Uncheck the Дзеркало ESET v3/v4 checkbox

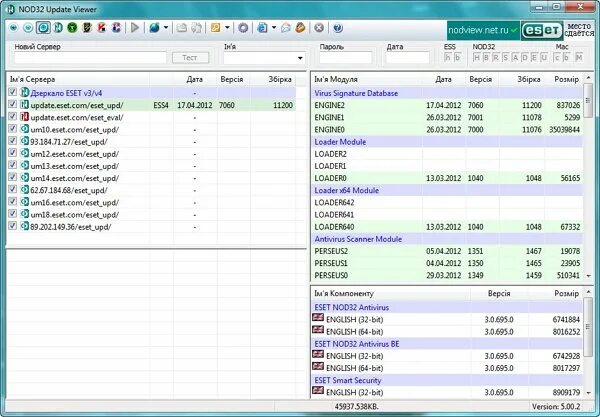(x=13, y=92)
